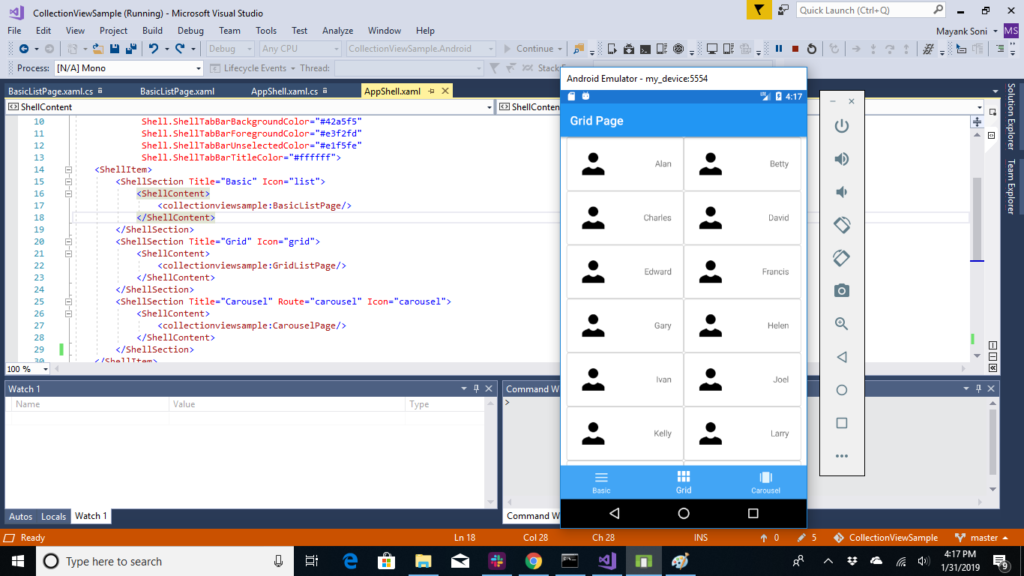Open emulator extended controls (three dots)
The width and height of the screenshot is (1024, 576).
[x=842, y=456]
